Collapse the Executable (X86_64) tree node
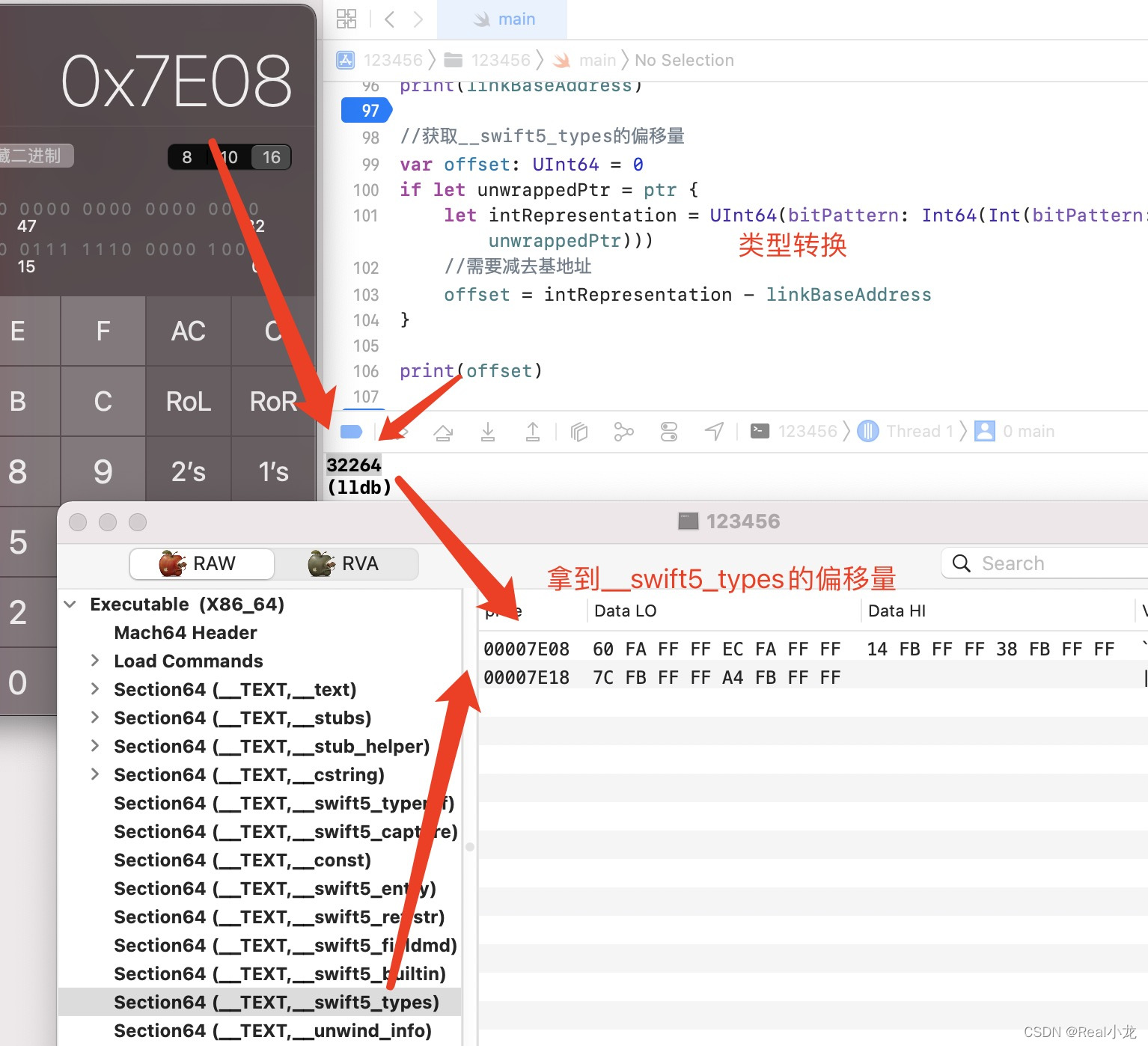The width and height of the screenshot is (1148, 1046). coord(71,604)
